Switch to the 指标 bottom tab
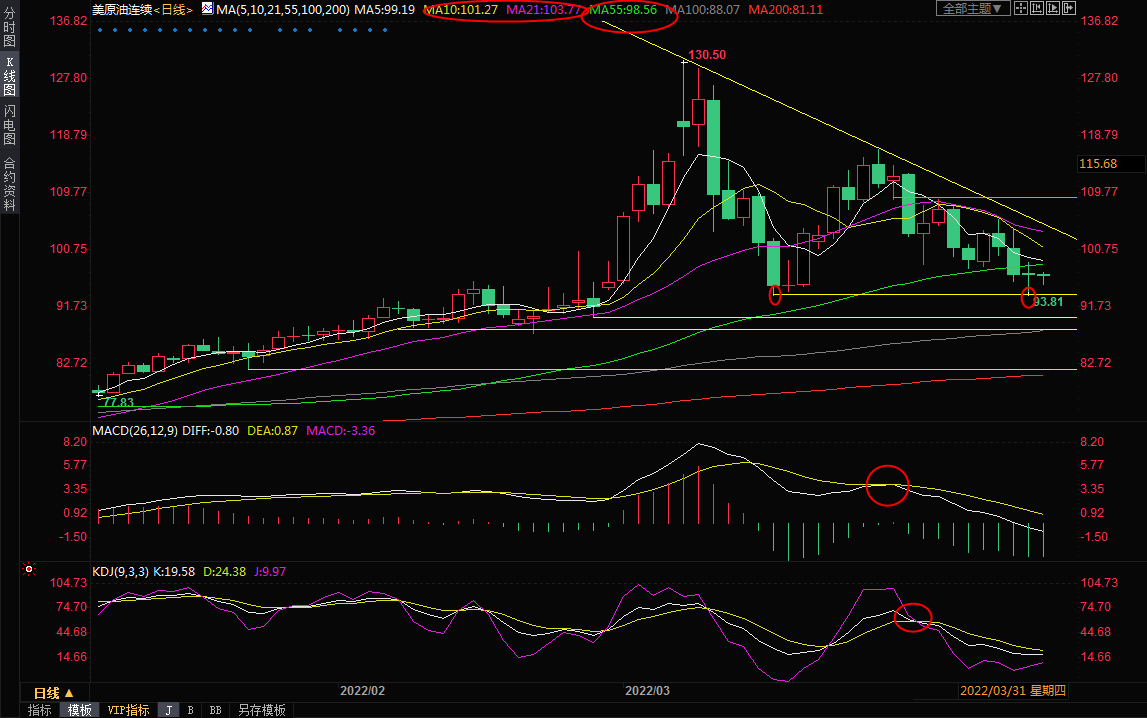 (40, 710)
